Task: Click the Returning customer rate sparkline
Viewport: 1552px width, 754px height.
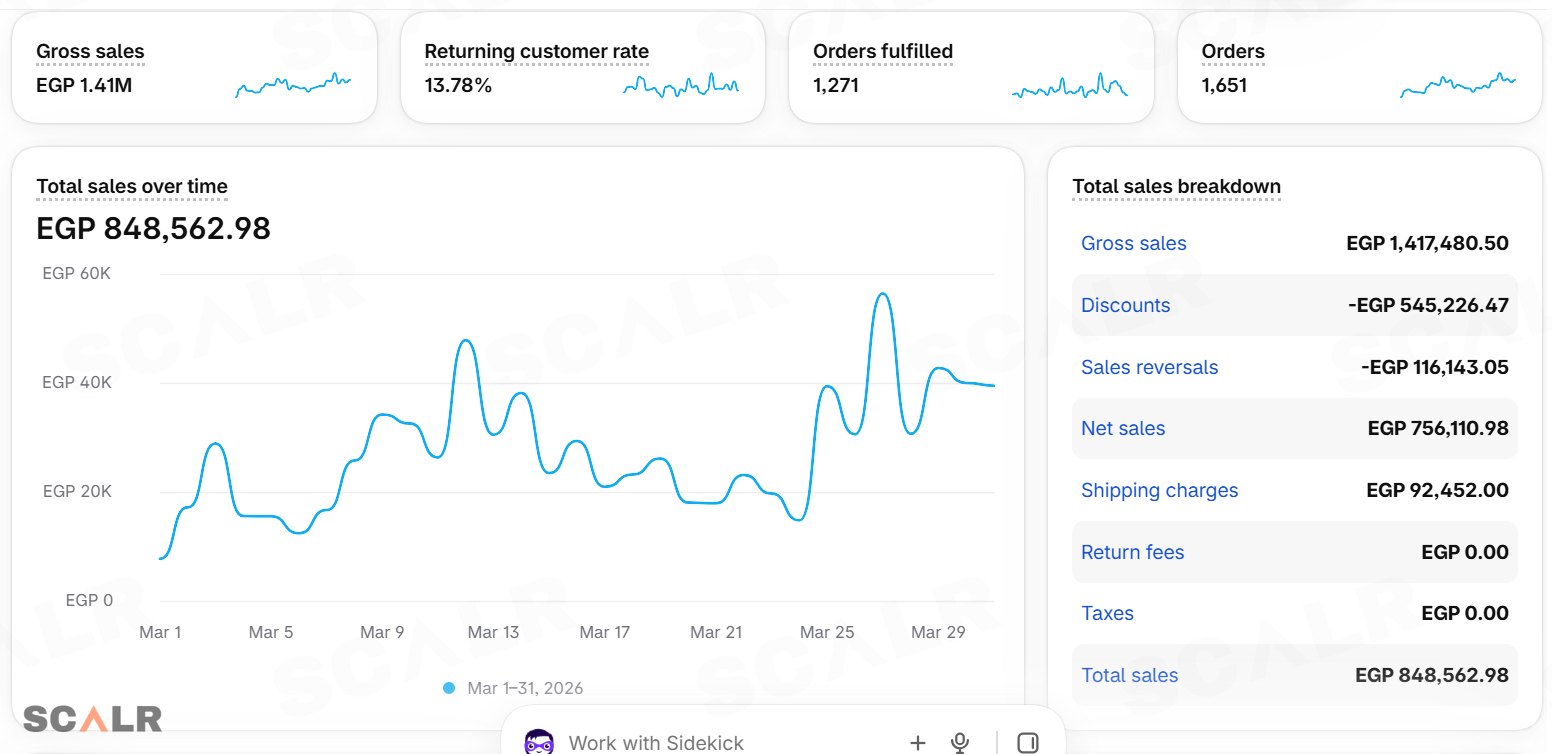Action: tap(681, 85)
